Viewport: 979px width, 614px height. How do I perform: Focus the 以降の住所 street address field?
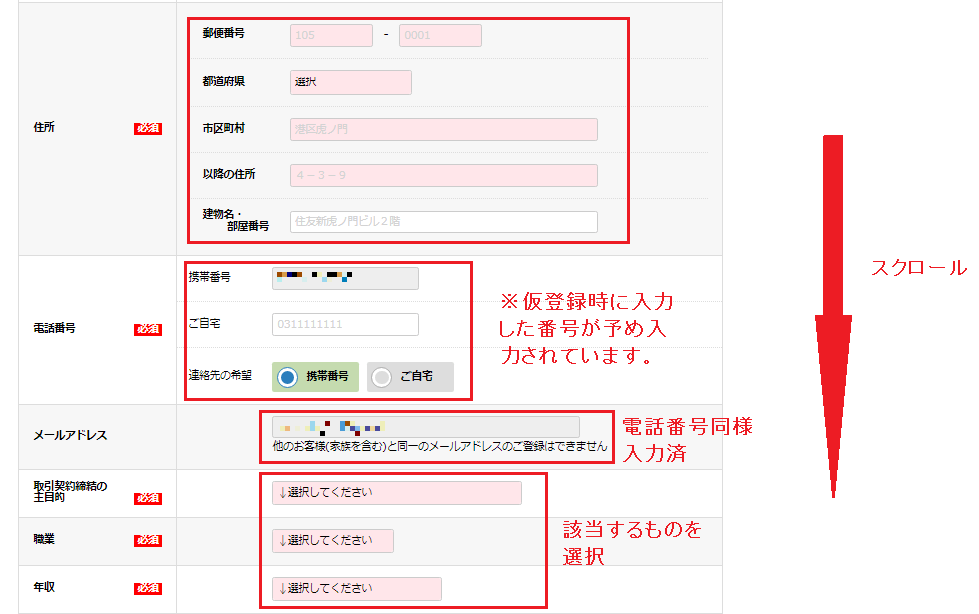tap(444, 176)
